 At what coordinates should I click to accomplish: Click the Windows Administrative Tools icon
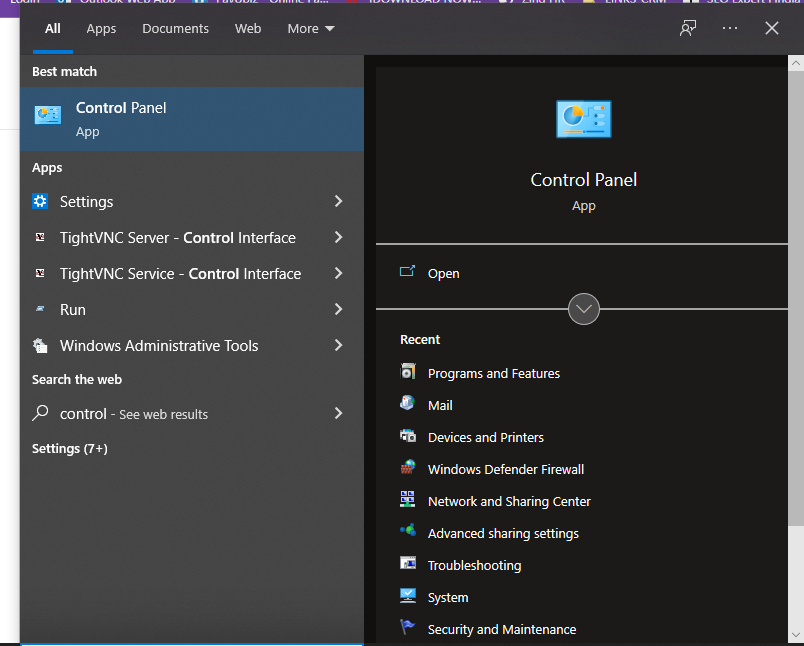(40, 346)
